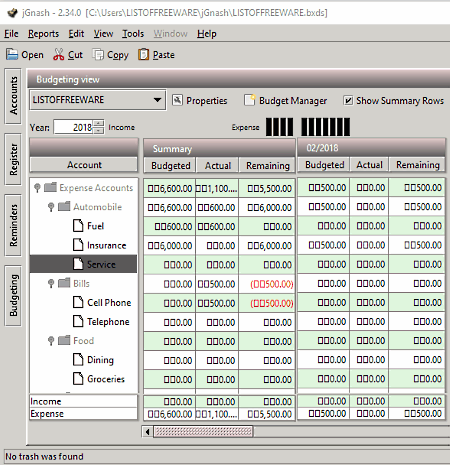Click the Expense Accounts folder icon
450x465 pixels.
(50, 187)
